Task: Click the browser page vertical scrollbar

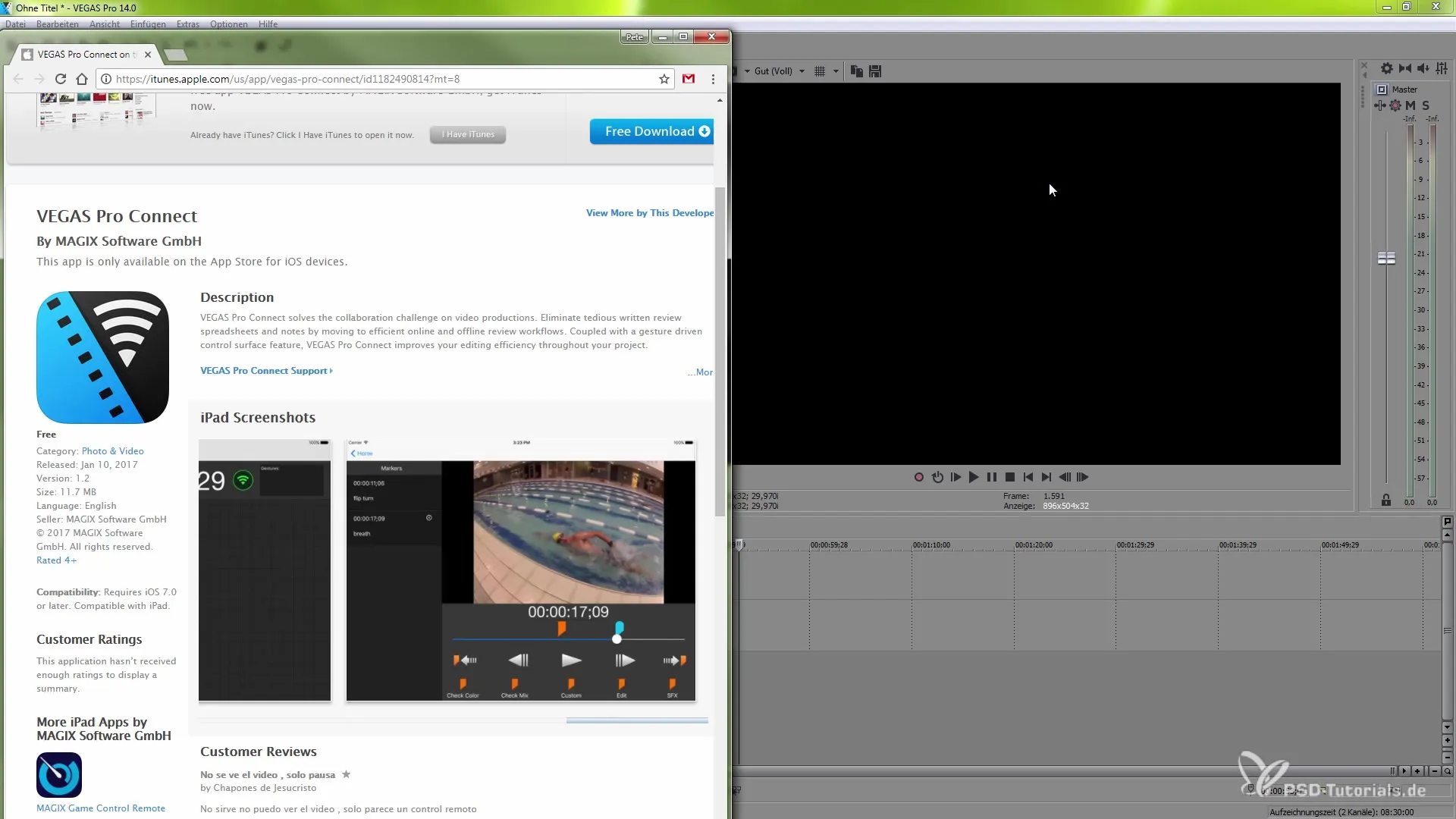Action: [x=720, y=353]
